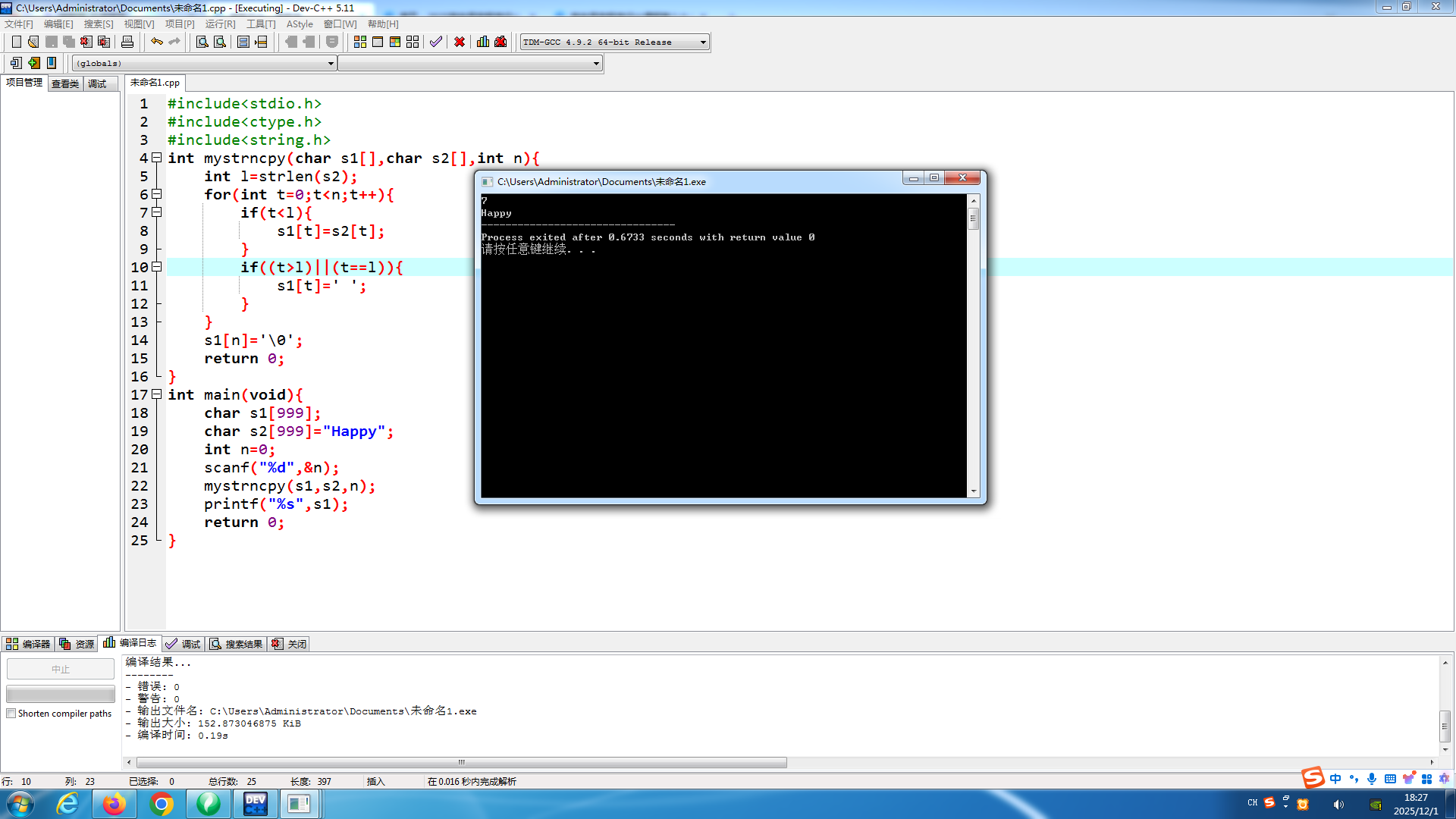Open the AStyle menu
1456x819 pixels.
pos(300,24)
